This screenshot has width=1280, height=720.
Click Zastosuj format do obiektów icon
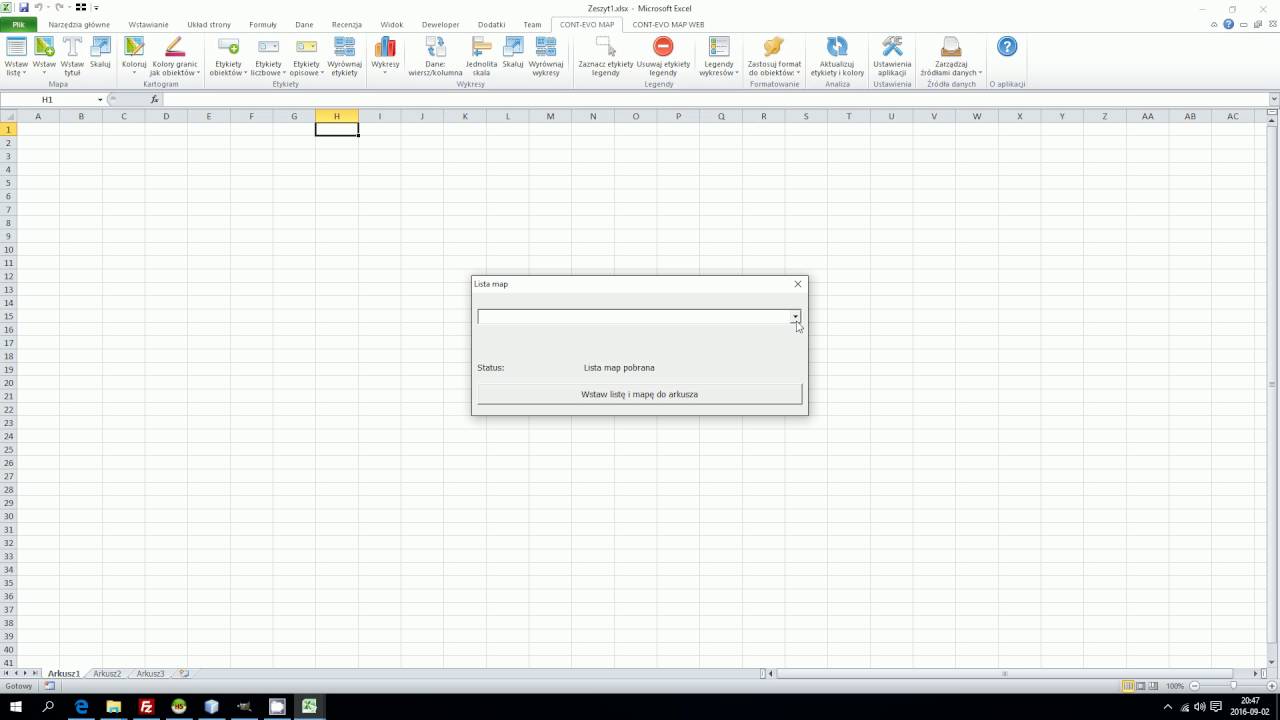click(774, 56)
